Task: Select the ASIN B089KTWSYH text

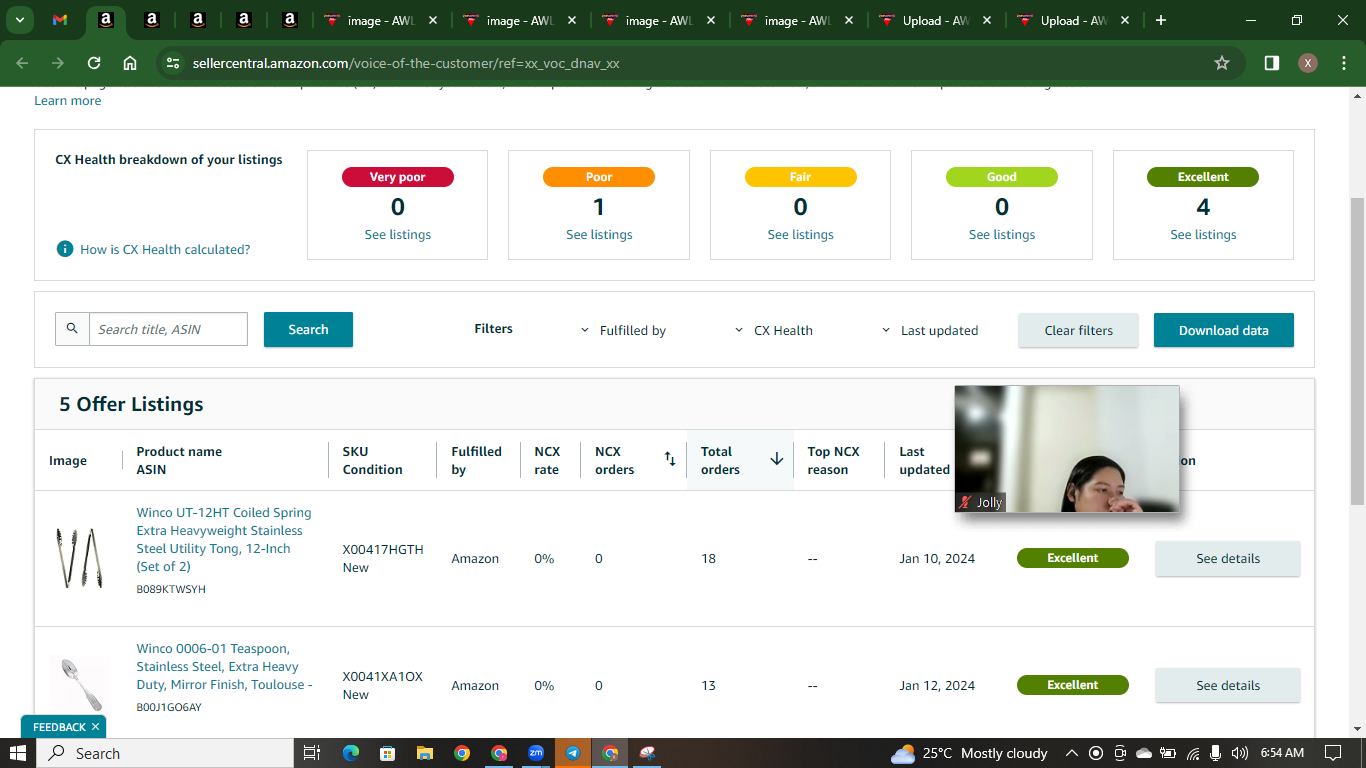Action: coord(171,589)
